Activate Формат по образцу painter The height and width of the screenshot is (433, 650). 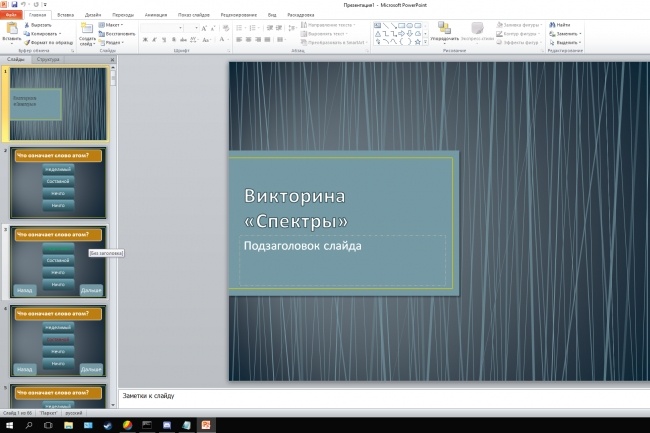[48, 42]
